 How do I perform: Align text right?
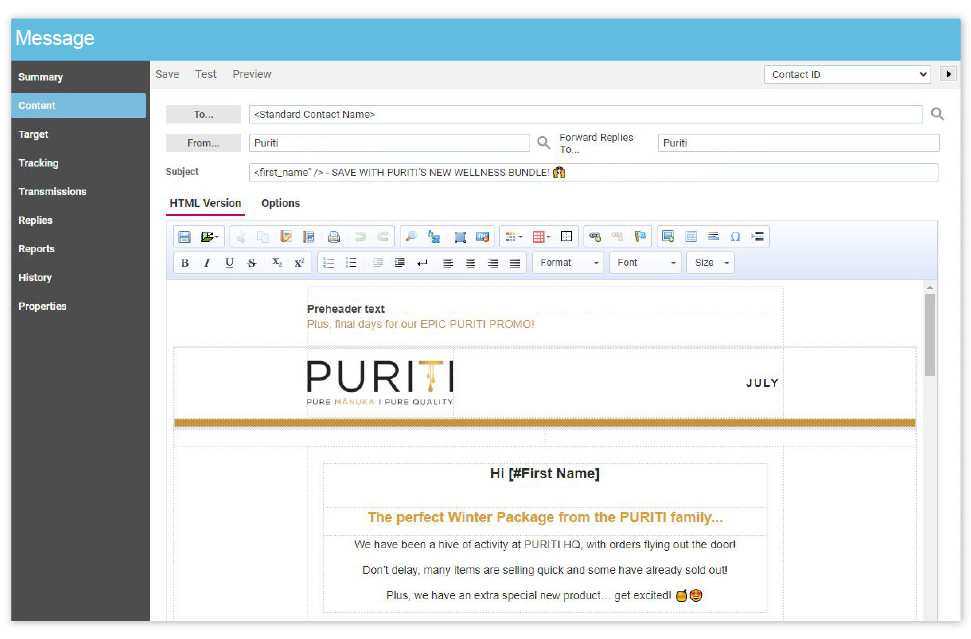(x=493, y=263)
